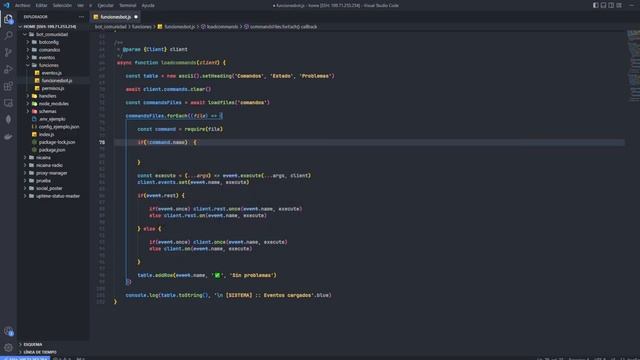Open the Remote Explorer view

pyautogui.click(x=8, y=103)
